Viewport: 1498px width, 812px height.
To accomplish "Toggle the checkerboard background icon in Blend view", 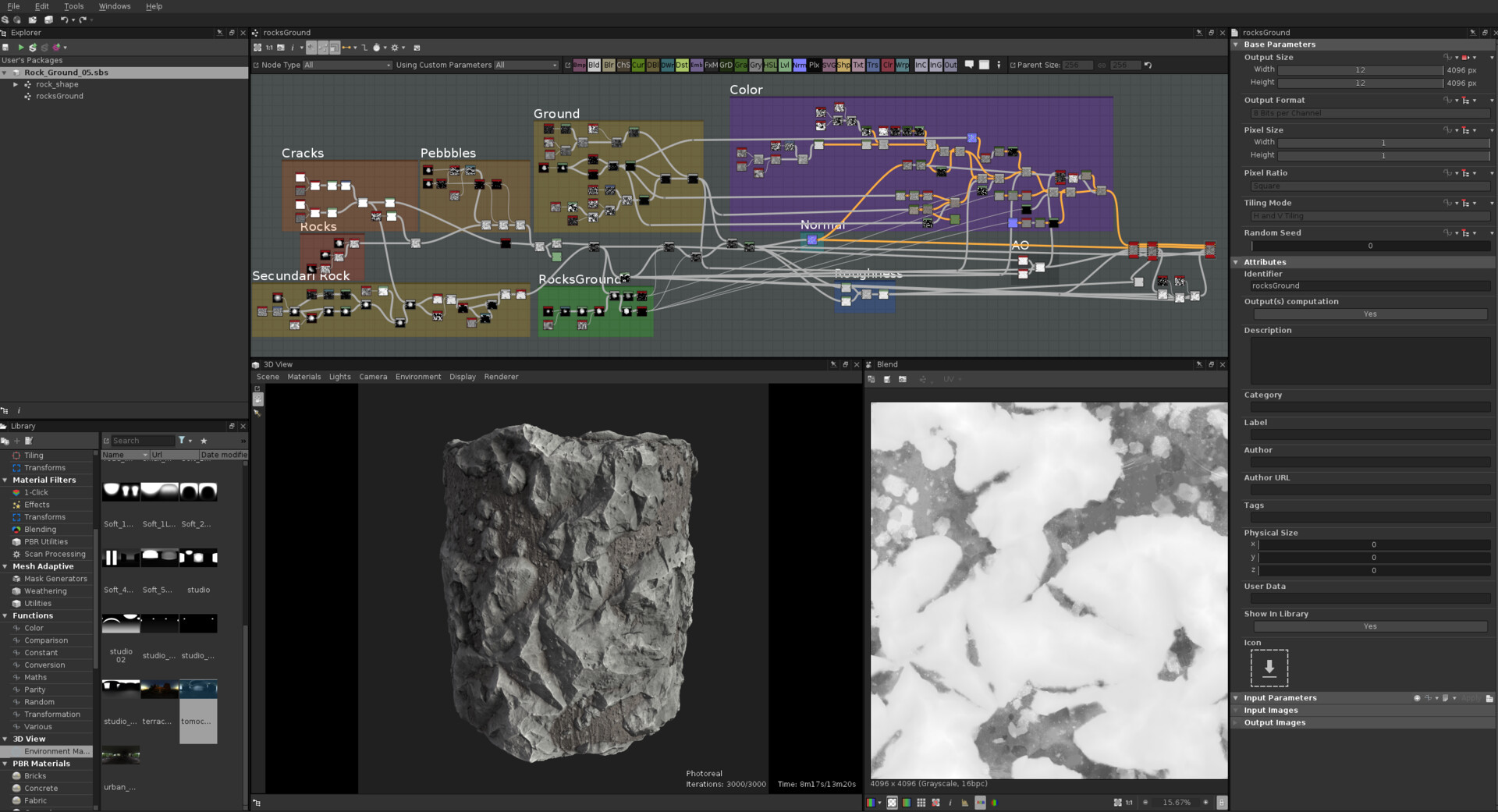I will pos(892,802).
